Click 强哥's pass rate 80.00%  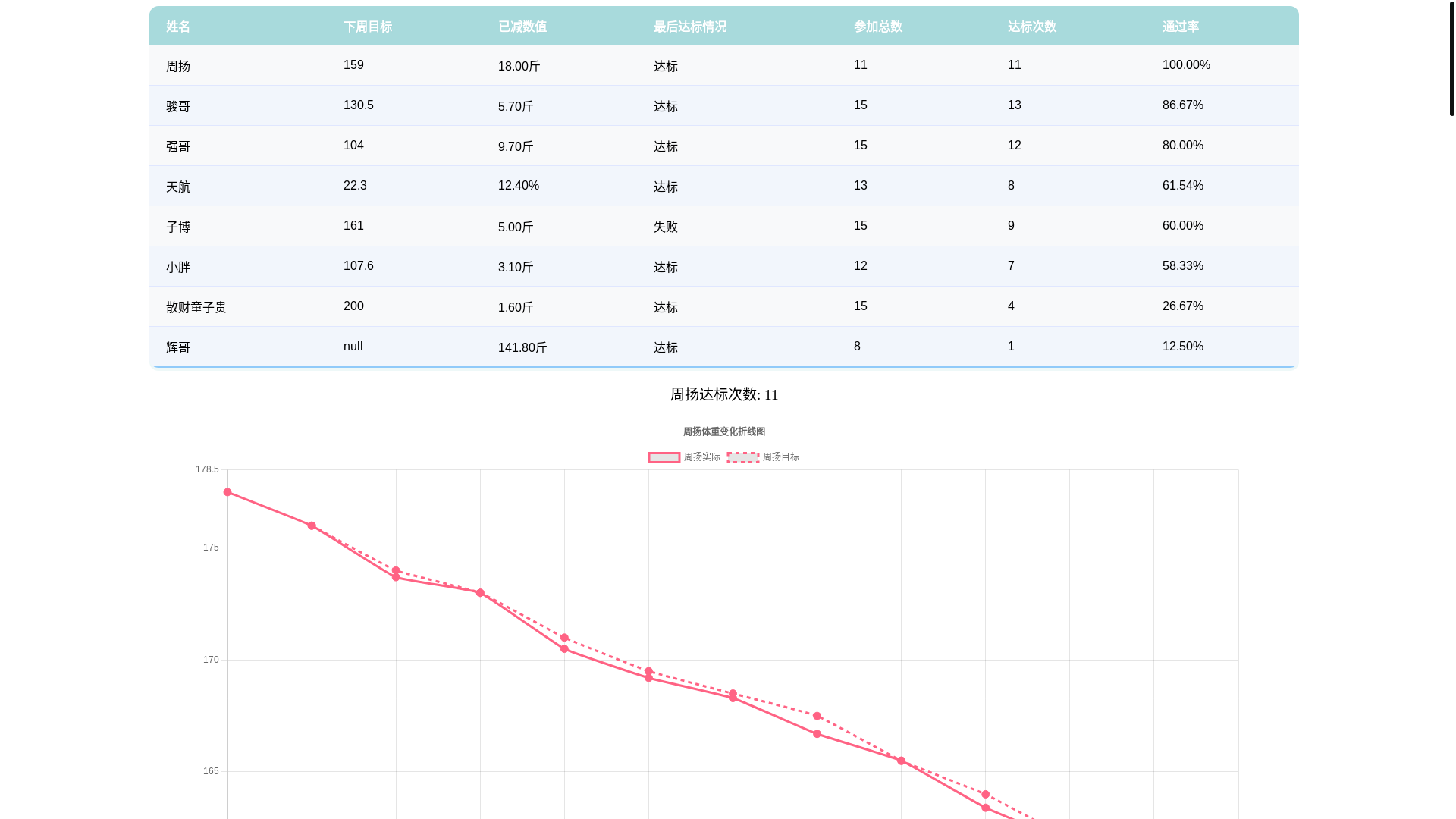pos(1183,146)
